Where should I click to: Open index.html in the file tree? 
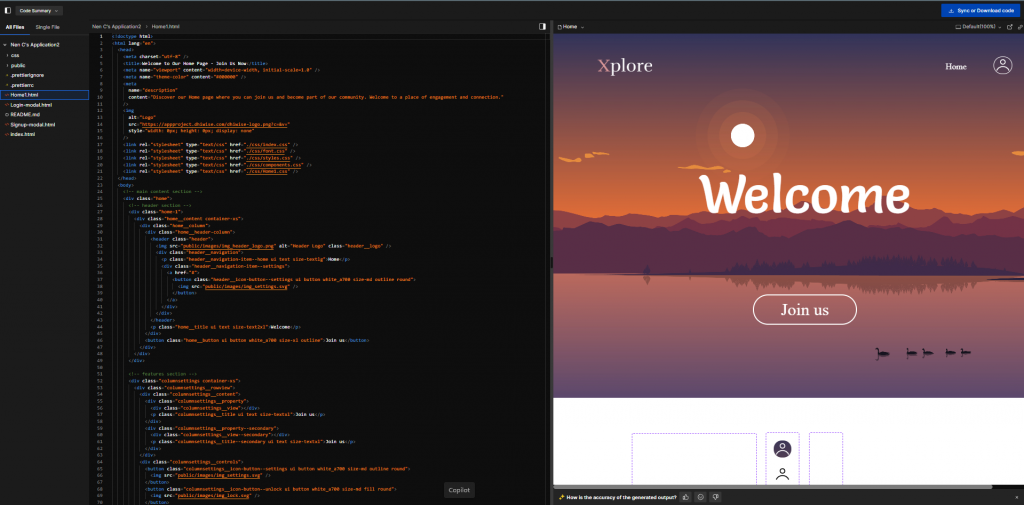click(22, 134)
